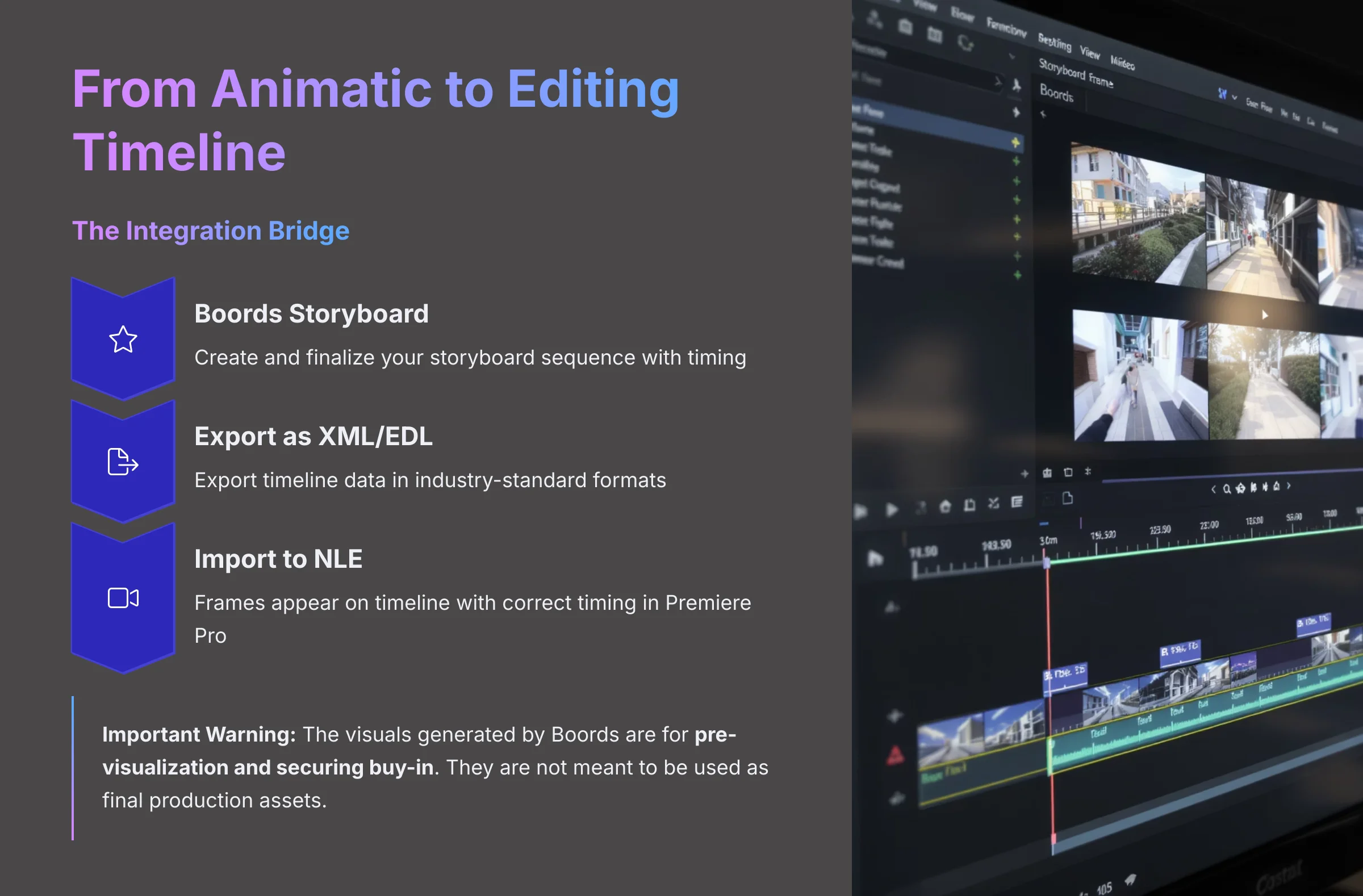The width and height of the screenshot is (1363, 896).
Task: Click the pin icon beside the search field
Action: pyautogui.click(x=1017, y=85)
